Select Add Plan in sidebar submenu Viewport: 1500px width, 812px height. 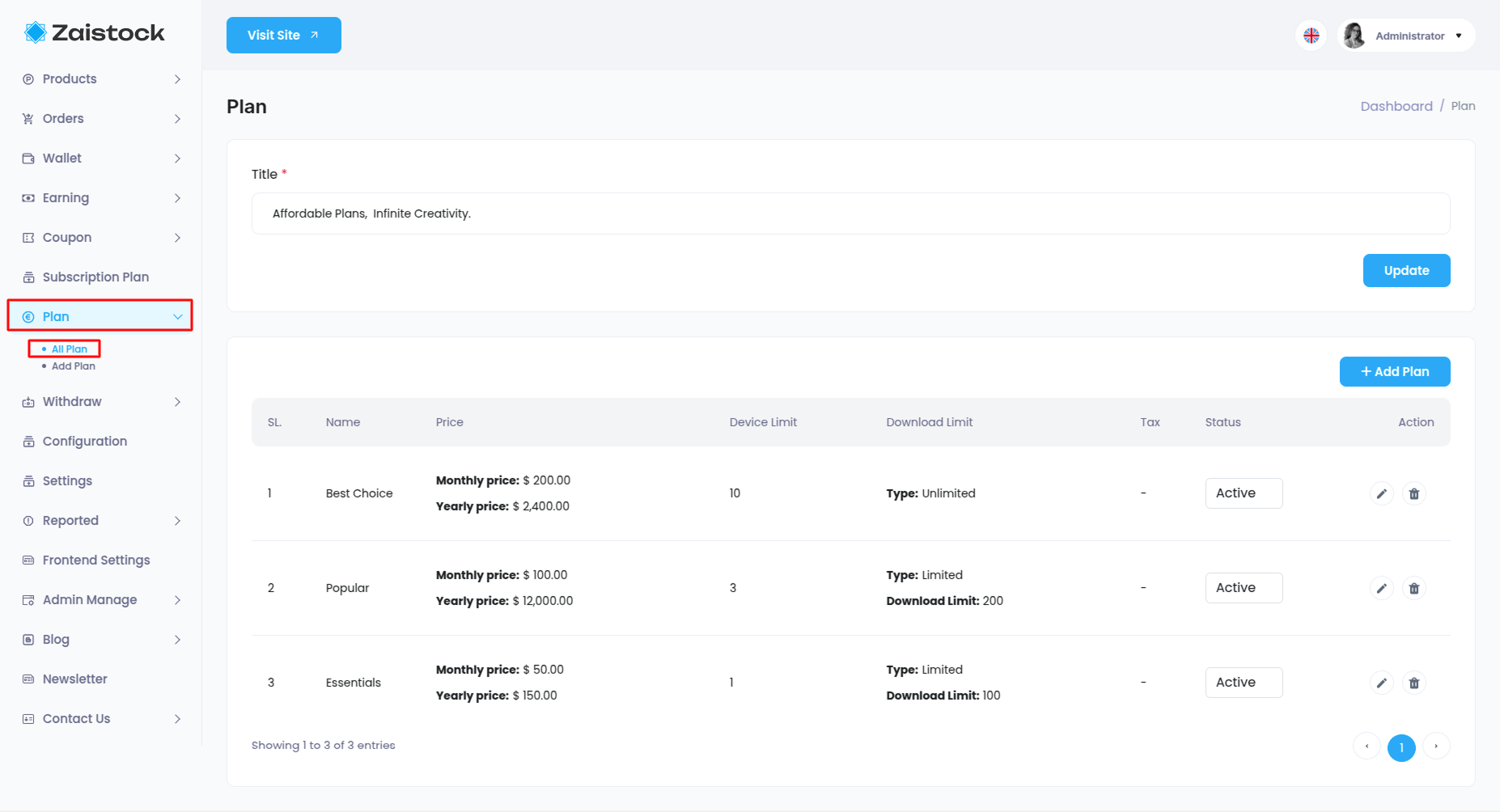[74, 366]
